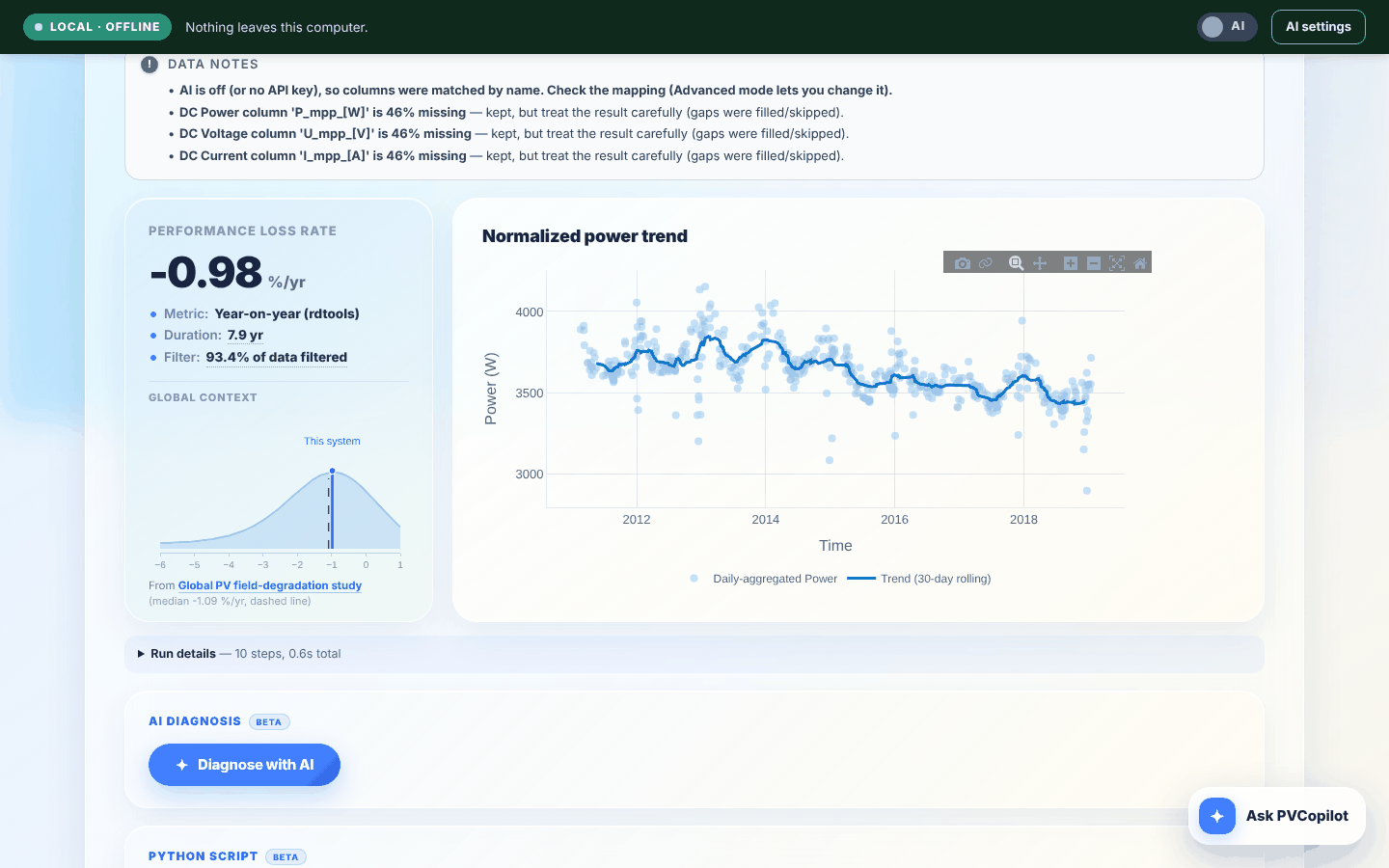Click the chart link icon in plot toolbar
Image resolution: width=1389 pixels, height=868 pixels.
985,263
